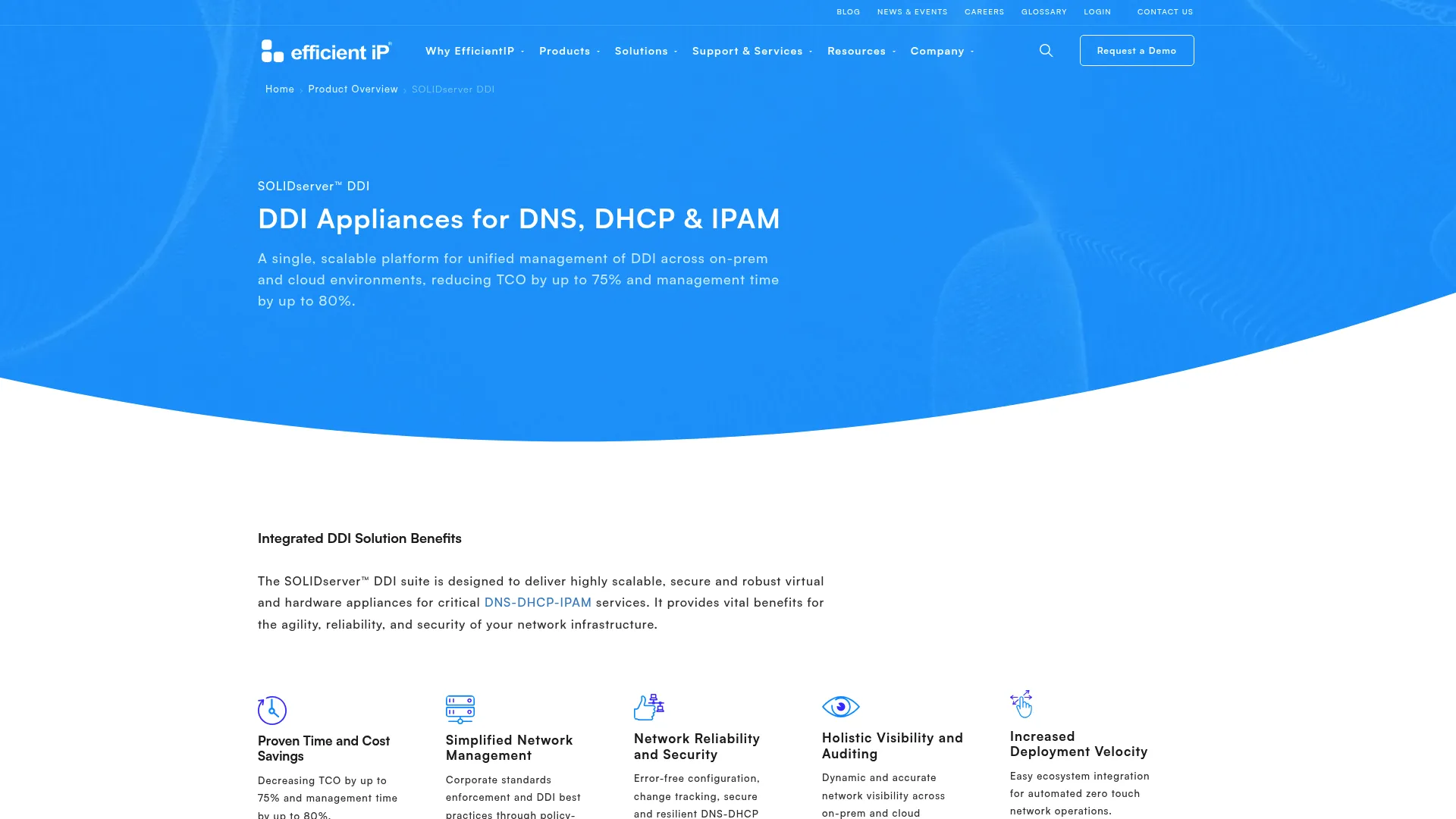Open the Solutions dropdown

646,51
